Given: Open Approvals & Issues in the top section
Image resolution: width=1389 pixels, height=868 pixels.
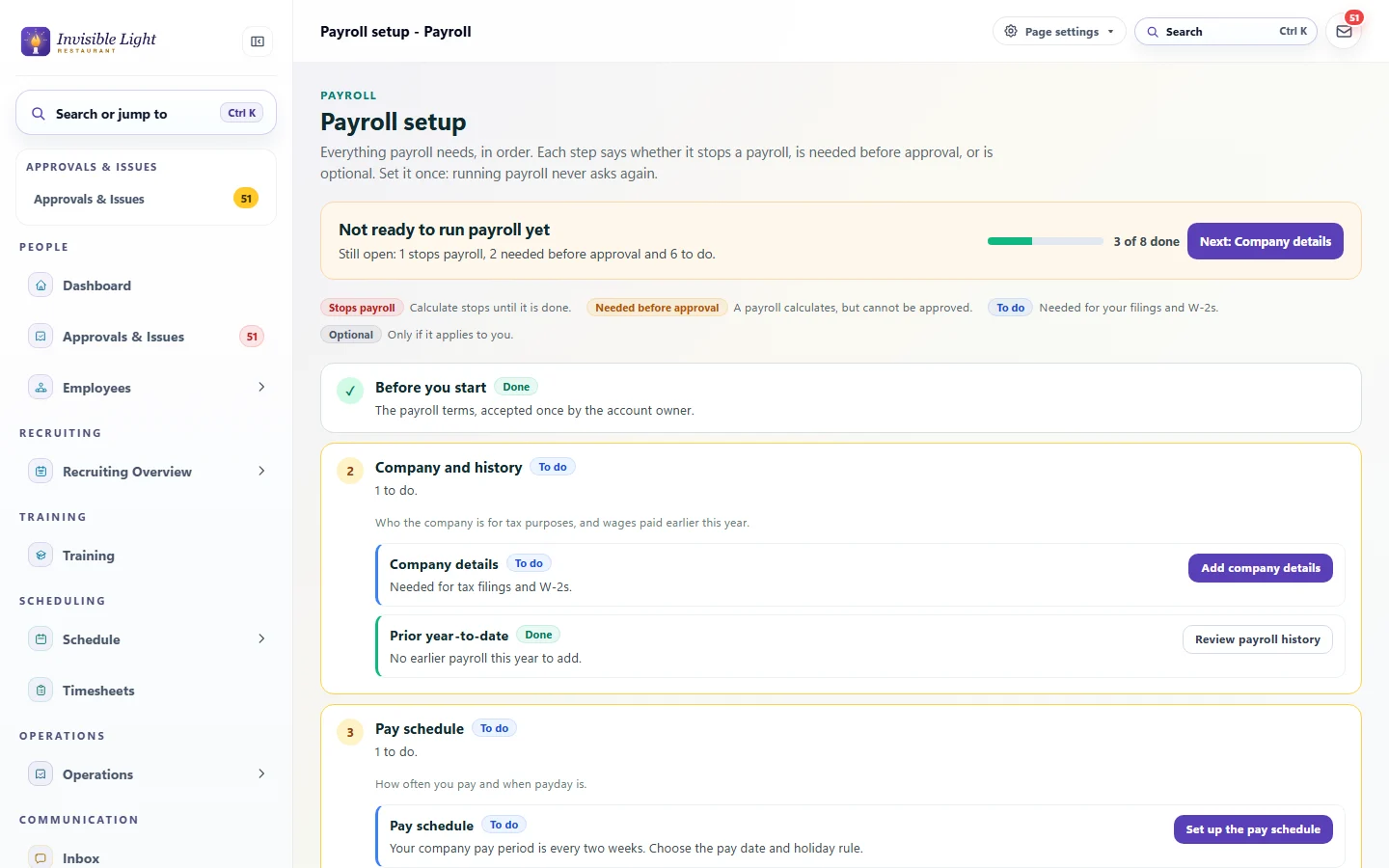Looking at the screenshot, I should [146, 199].
